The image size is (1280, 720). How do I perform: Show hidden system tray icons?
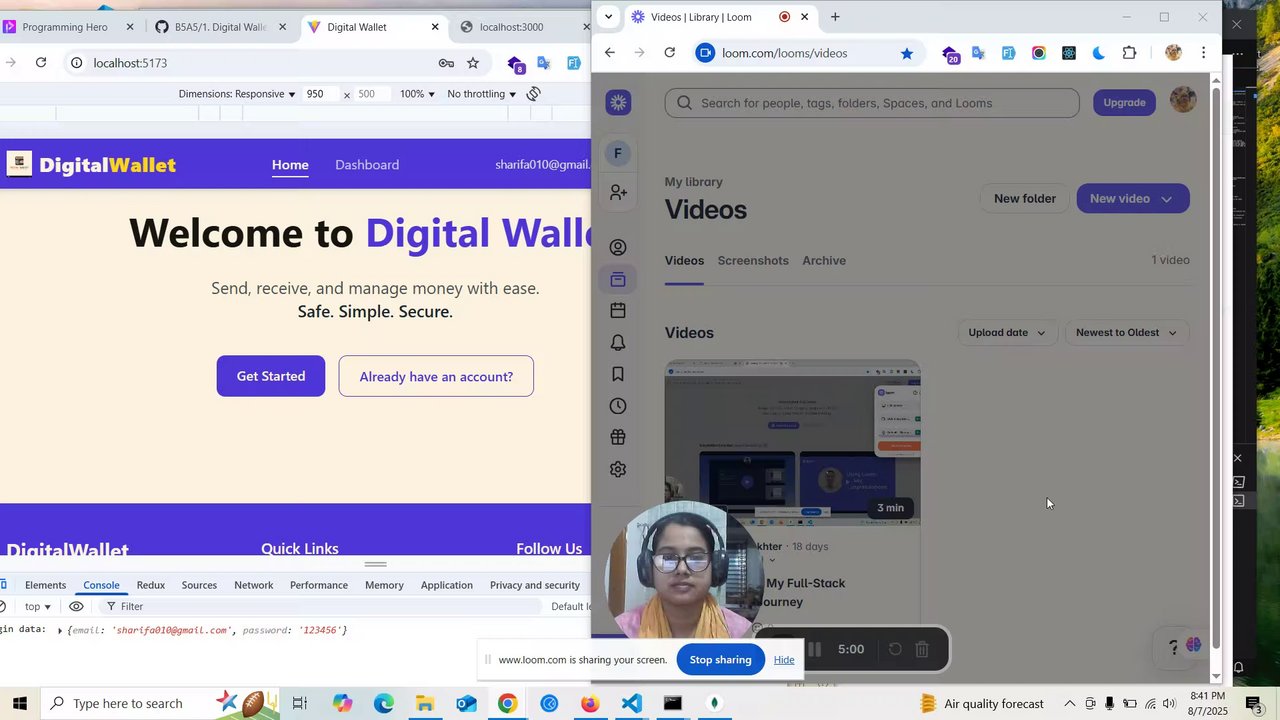click(1069, 703)
